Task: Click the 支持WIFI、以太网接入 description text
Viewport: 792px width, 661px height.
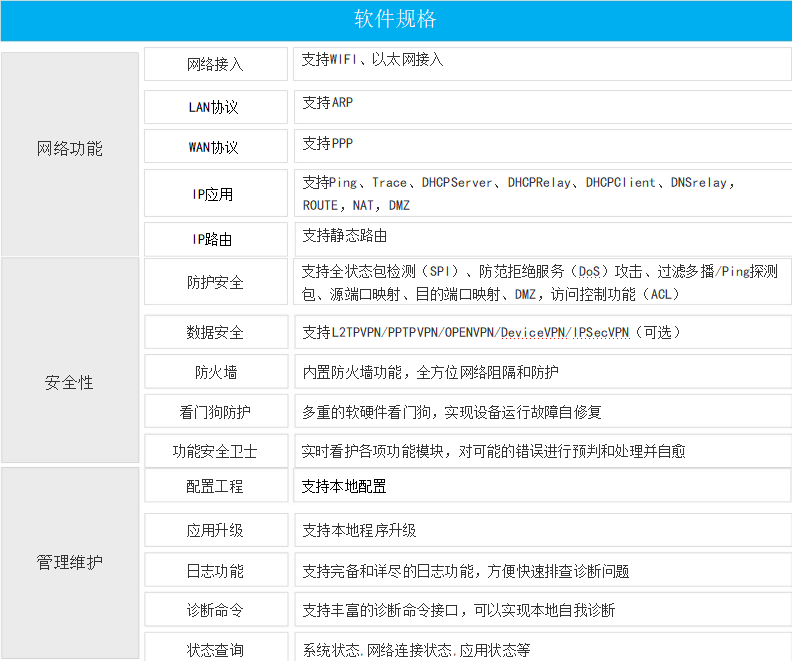Action: 372,60
